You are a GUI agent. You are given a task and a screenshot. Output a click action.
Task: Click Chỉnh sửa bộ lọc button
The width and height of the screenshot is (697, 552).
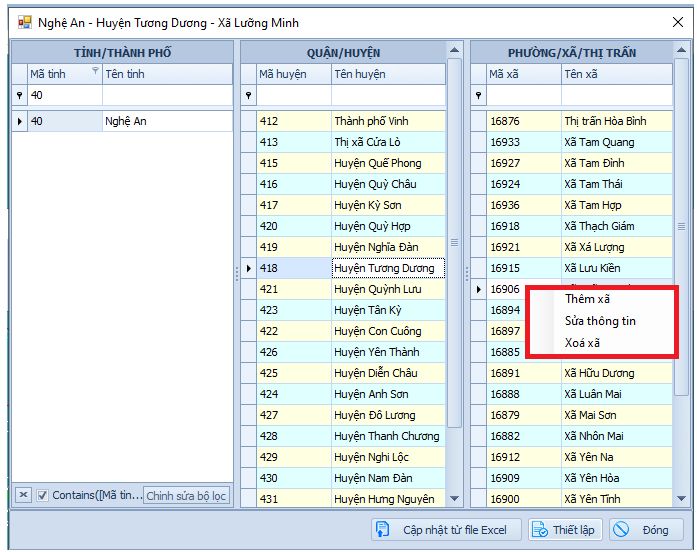tap(186, 496)
